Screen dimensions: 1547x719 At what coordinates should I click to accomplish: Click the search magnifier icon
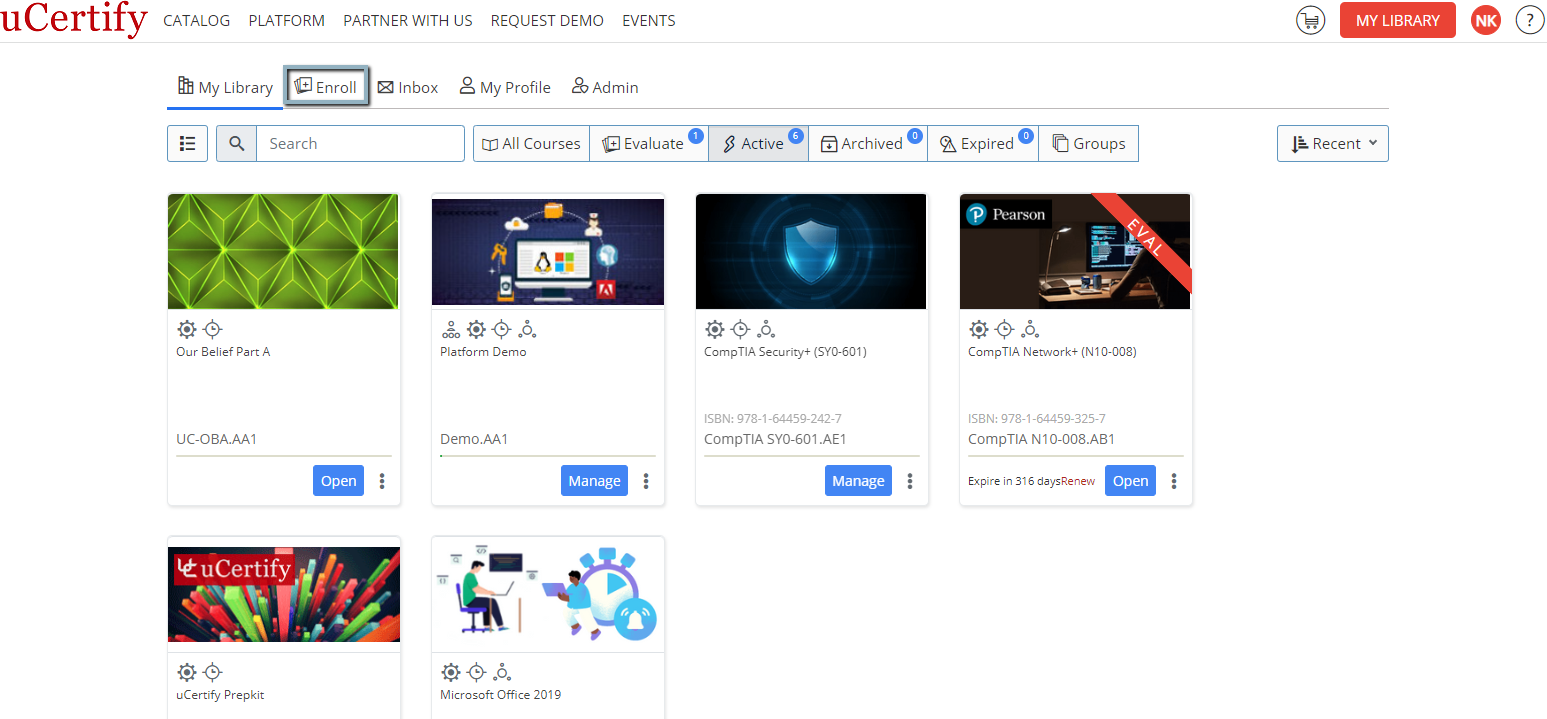237,143
